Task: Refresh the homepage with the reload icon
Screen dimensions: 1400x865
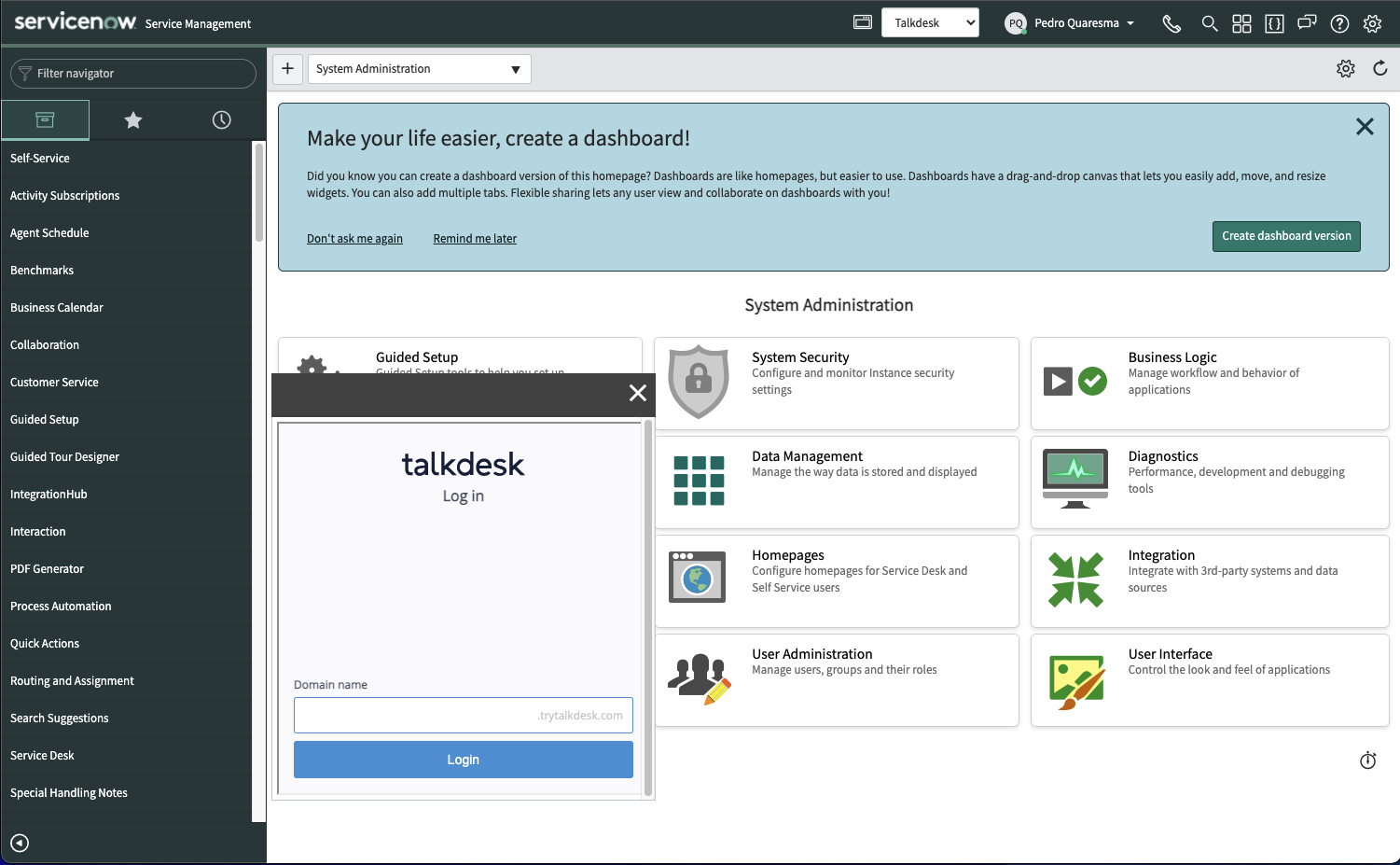Action: tap(1380, 68)
